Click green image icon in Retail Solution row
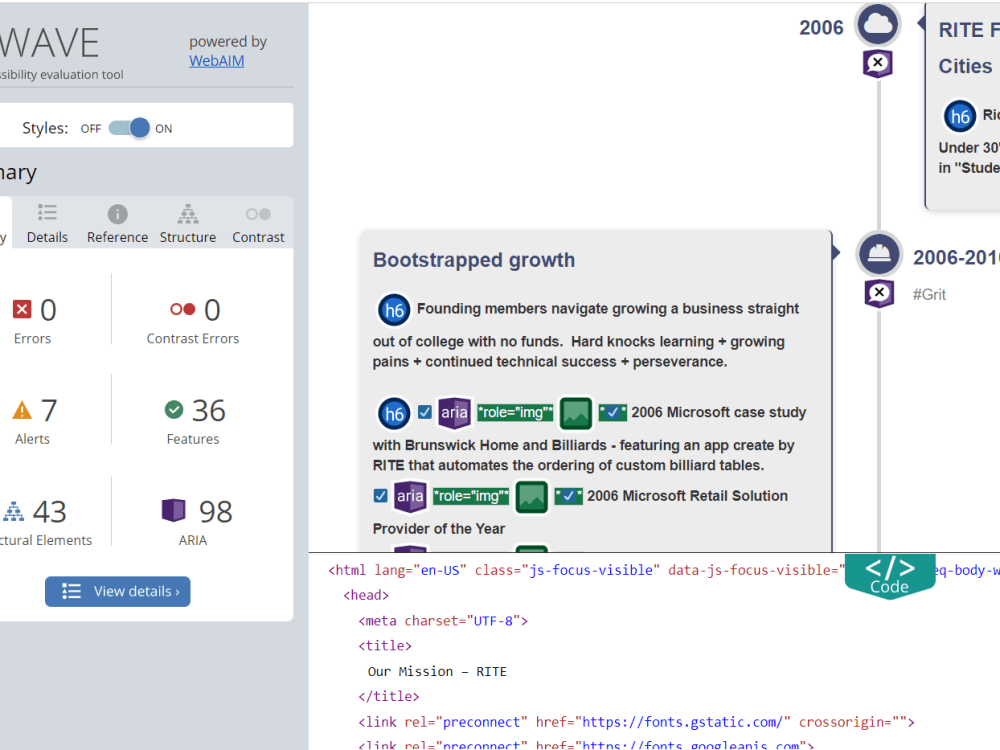This screenshot has width=1000, height=750. (x=531, y=496)
